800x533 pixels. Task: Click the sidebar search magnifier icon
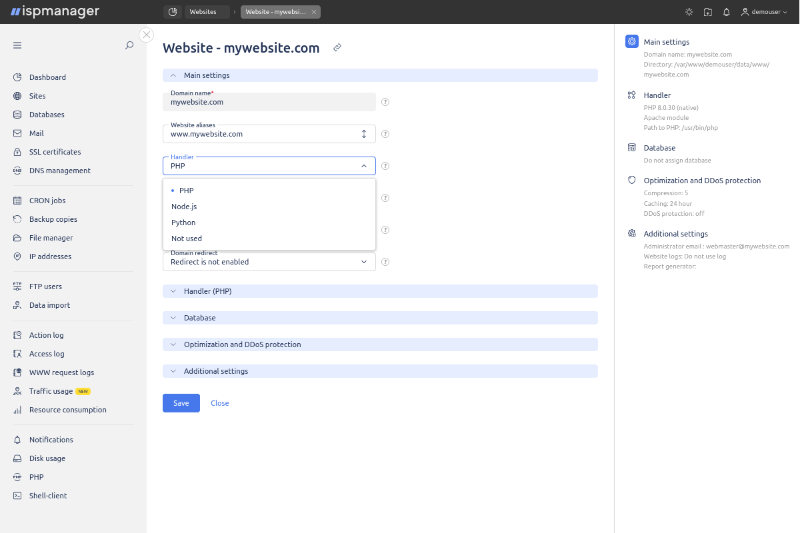coord(129,45)
